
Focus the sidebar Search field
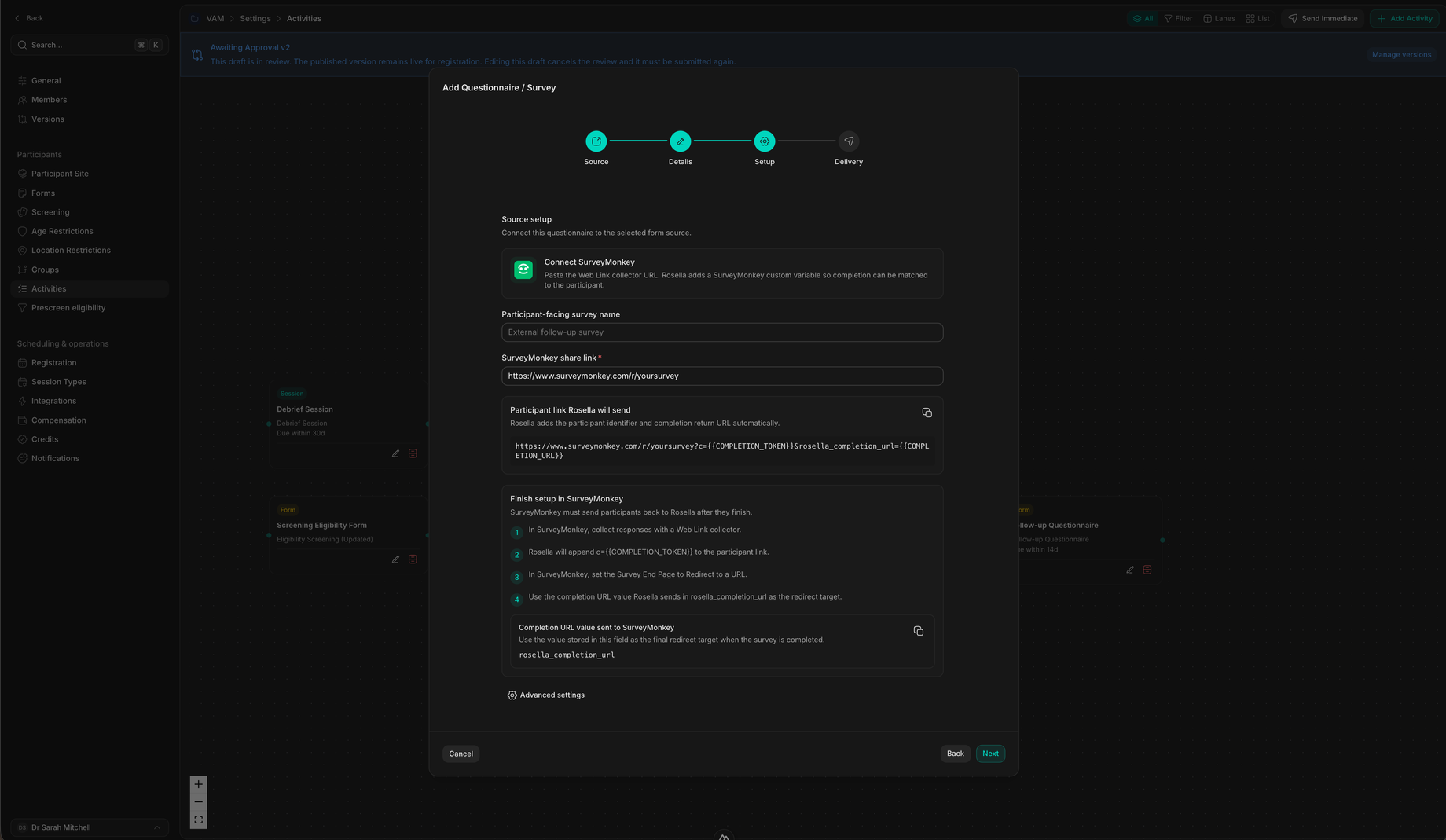[x=90, y=45]
